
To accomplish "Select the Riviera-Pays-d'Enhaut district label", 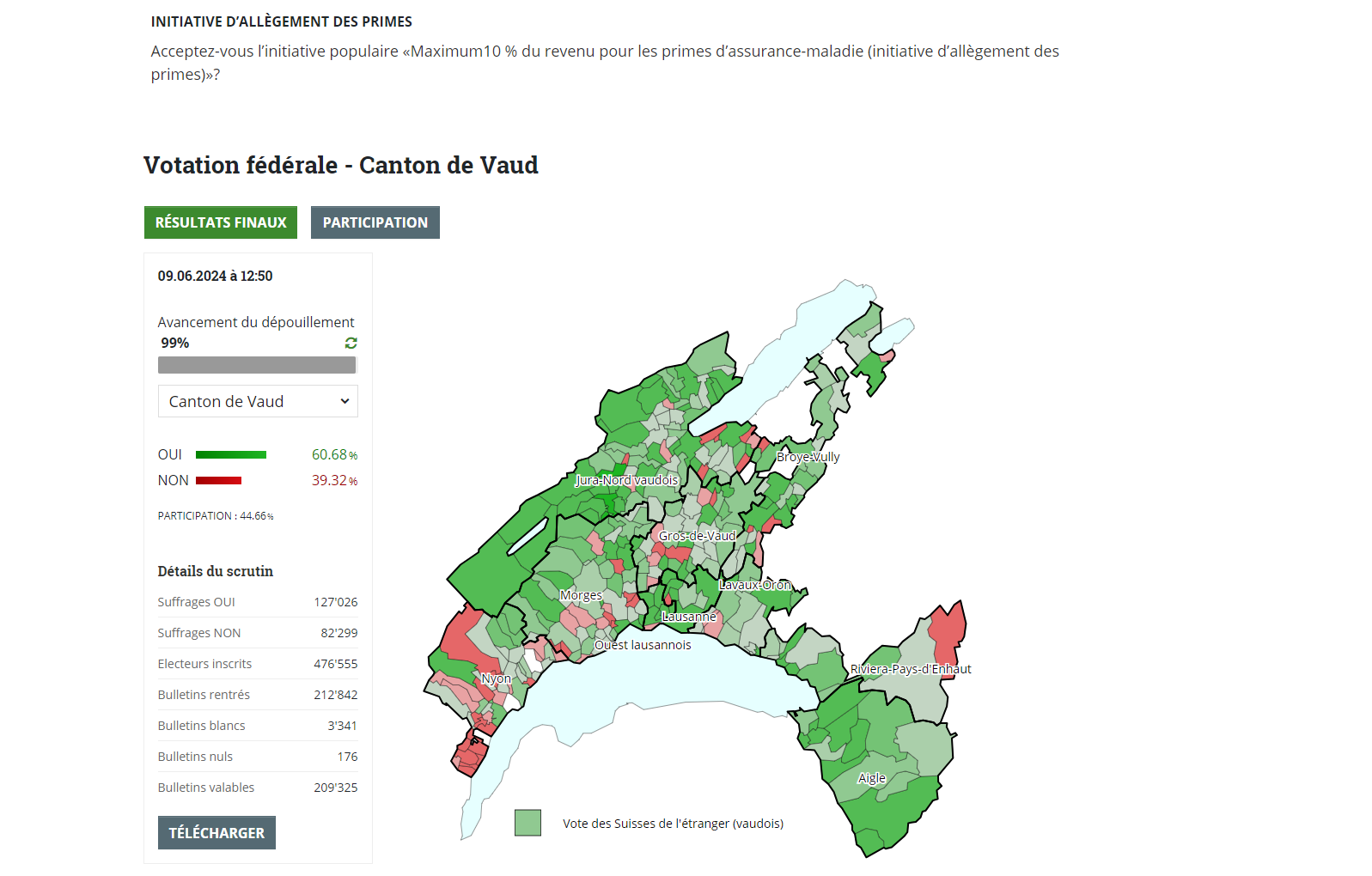I will coord(911,669).
